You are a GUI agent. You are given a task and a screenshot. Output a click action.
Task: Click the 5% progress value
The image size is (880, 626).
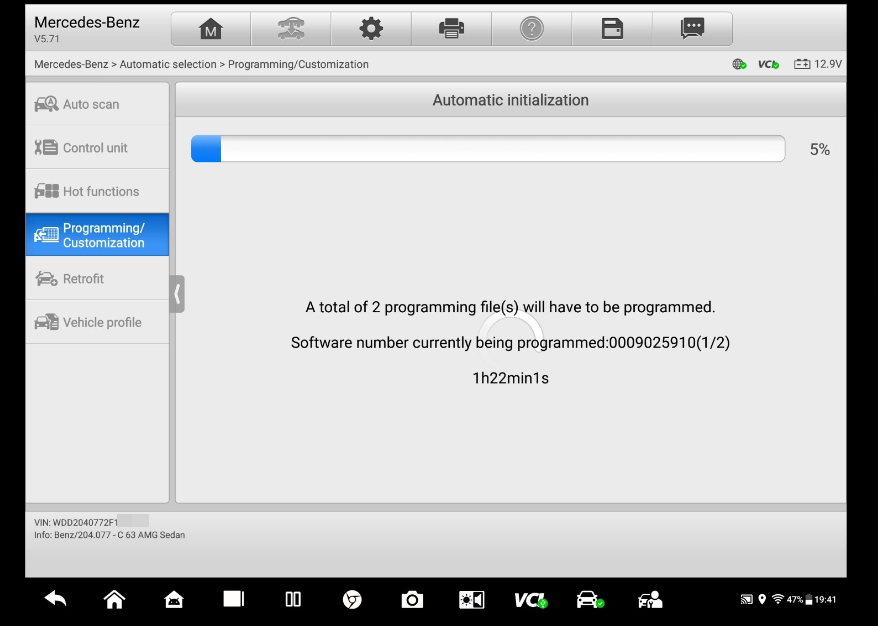tap(819, 149)
